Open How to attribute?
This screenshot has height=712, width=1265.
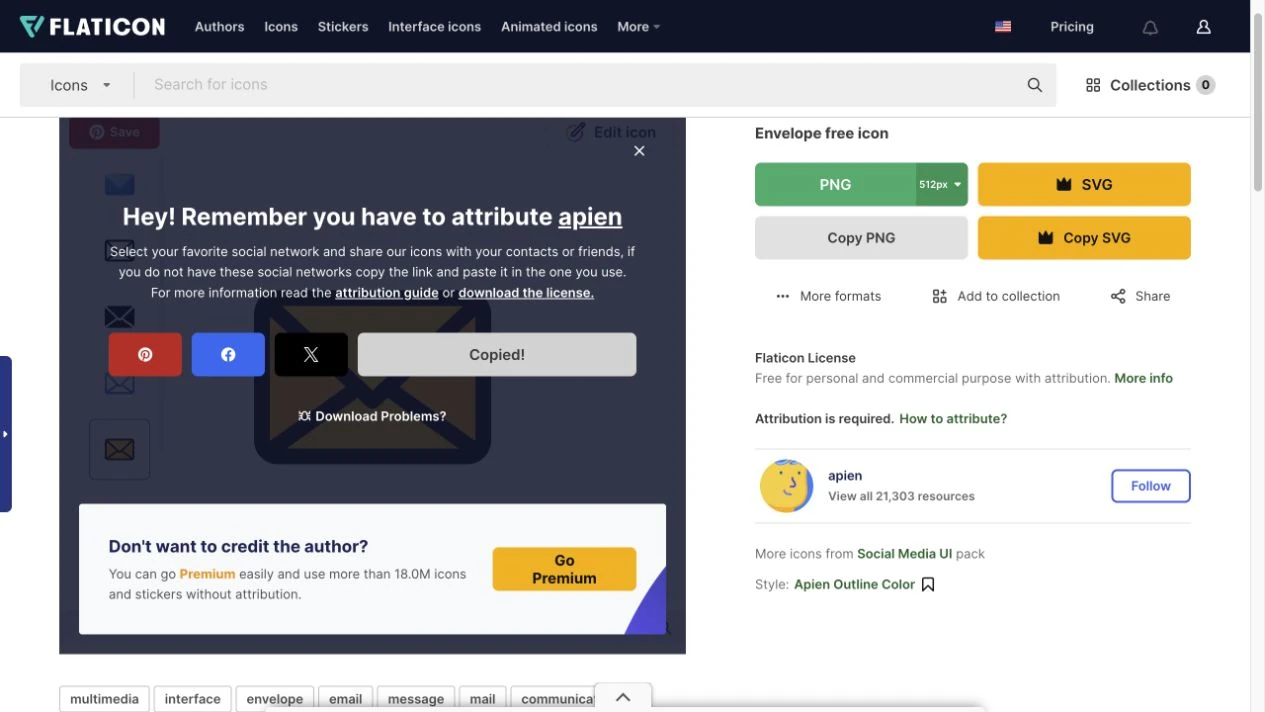click(953, 419)
